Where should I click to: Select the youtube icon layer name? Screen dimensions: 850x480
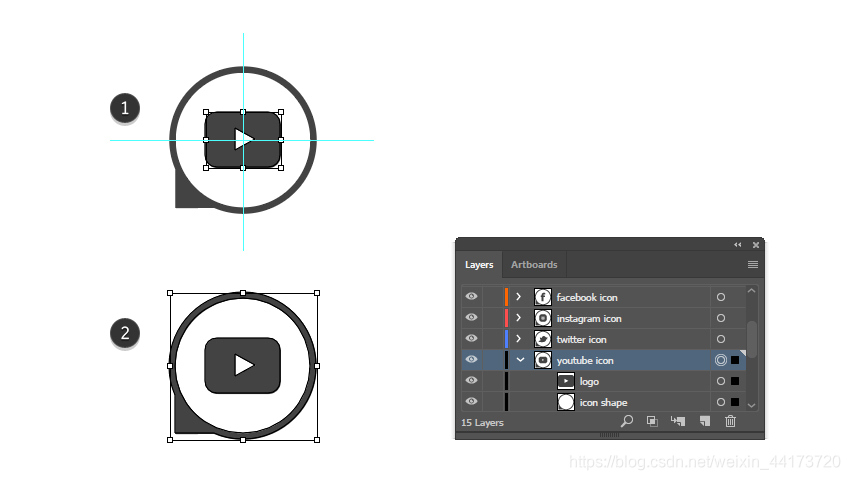click(585, 361)
